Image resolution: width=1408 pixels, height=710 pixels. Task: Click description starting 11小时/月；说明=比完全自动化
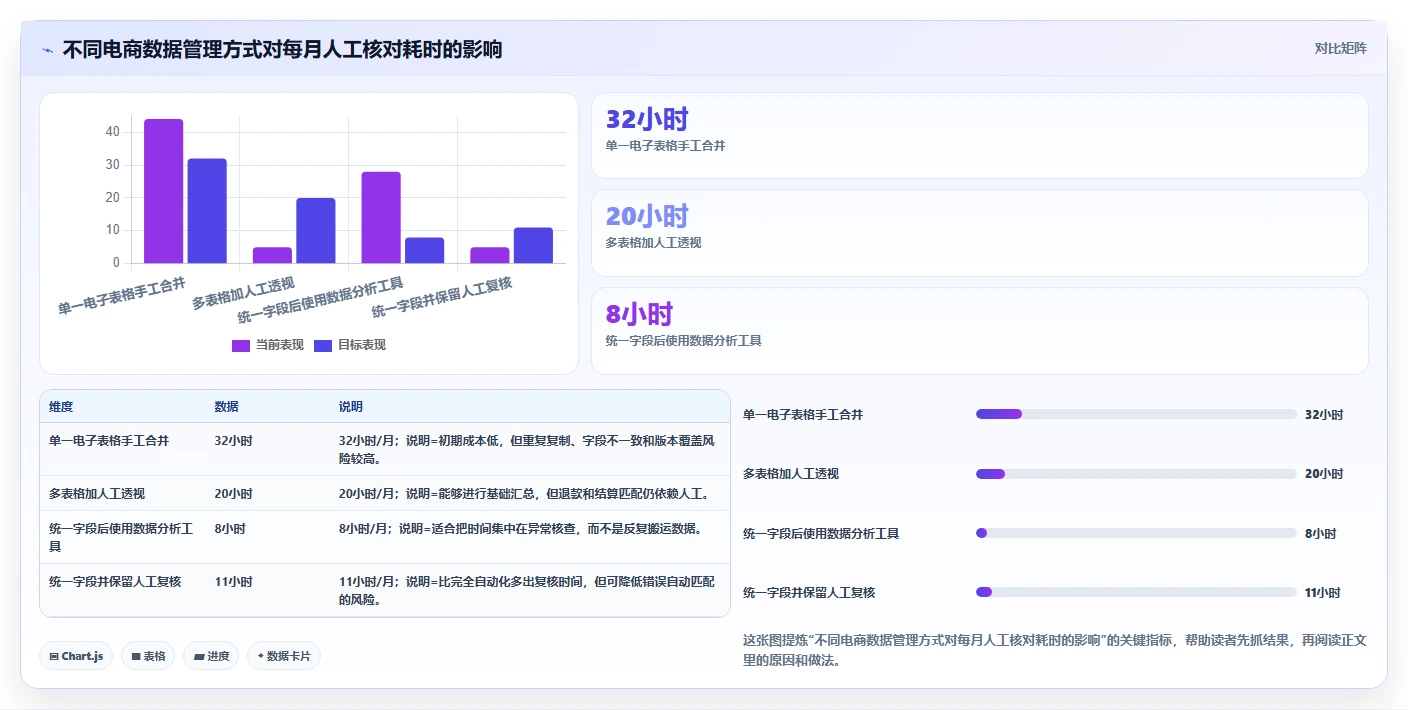[527, 591]
